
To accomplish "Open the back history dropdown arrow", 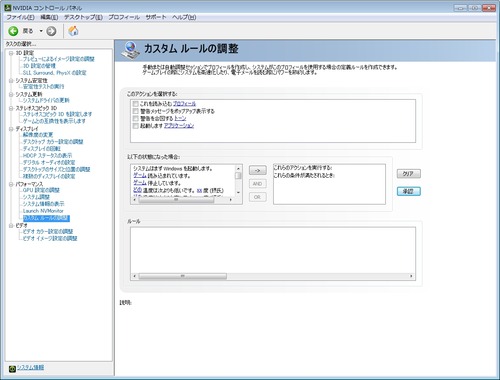I will tap(41, 31).
